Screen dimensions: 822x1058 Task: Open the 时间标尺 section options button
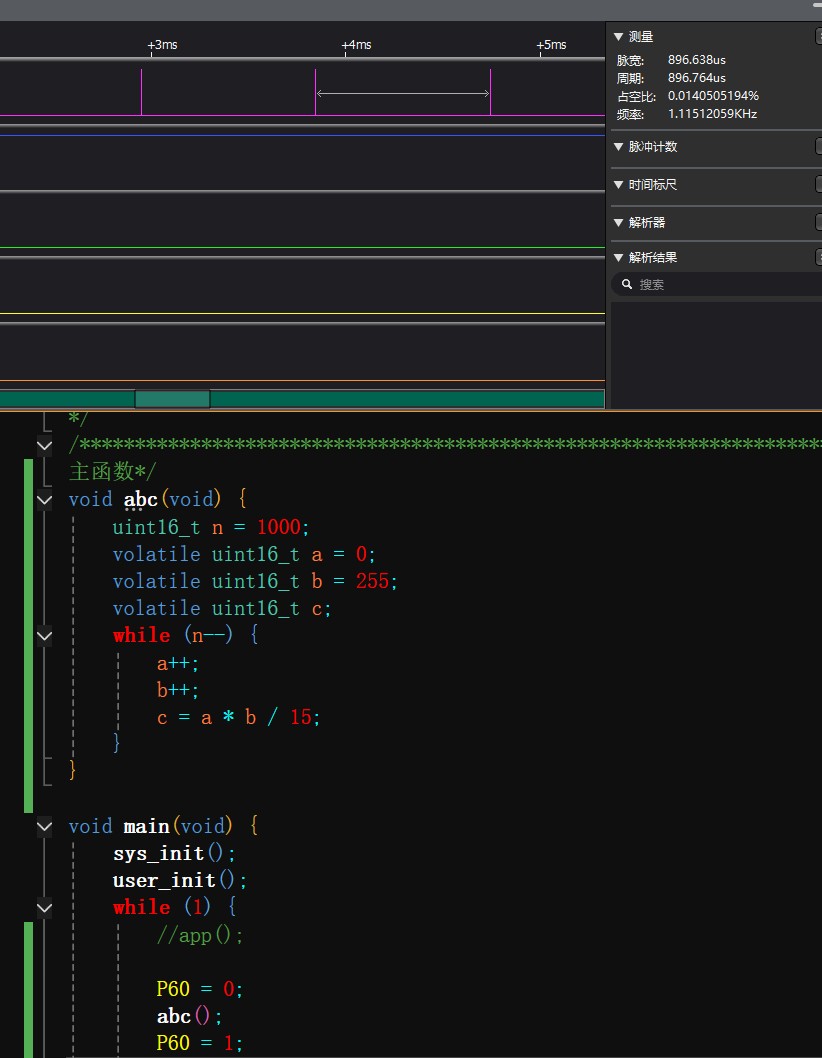[x=818, y=185]
